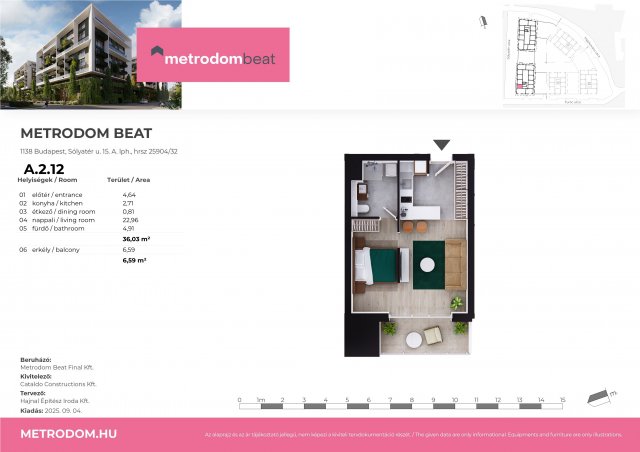
Task: Click the total area 36,03 m²
Action: point(136,239)
